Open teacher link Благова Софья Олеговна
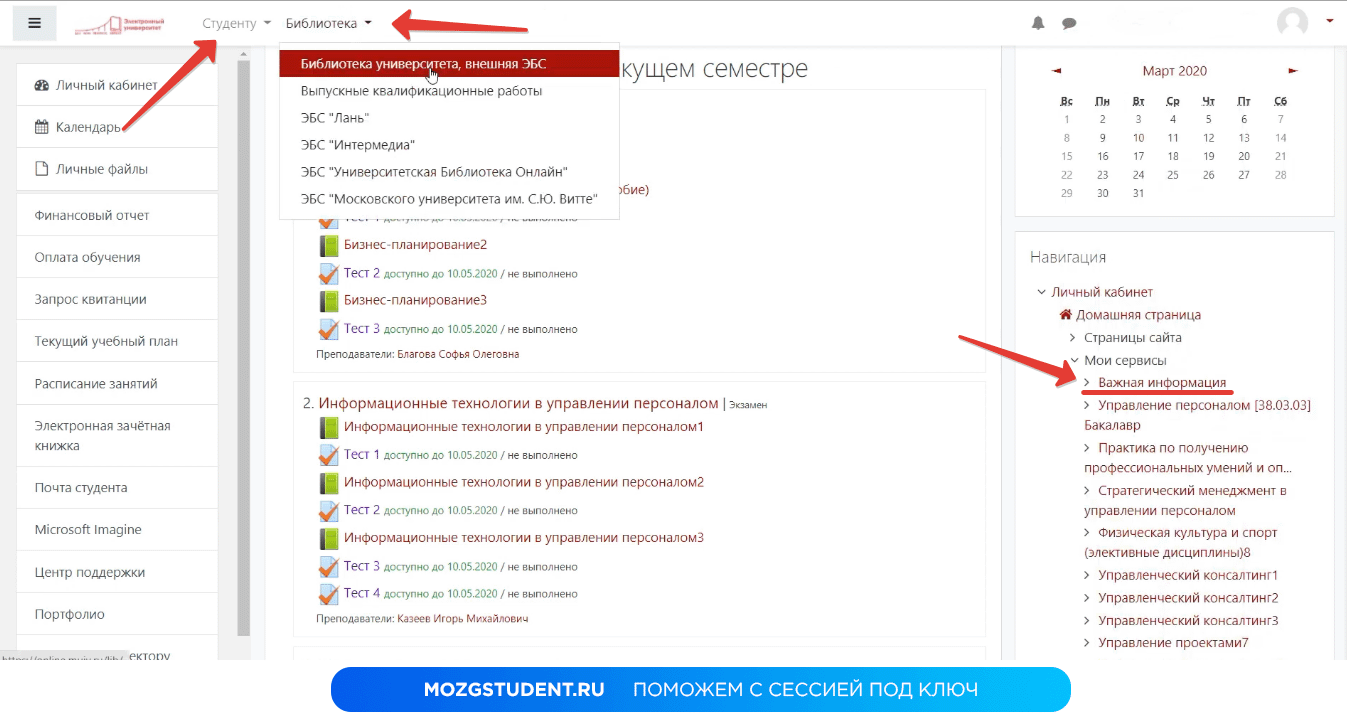 pyautogui.click(x=458, y=354)
